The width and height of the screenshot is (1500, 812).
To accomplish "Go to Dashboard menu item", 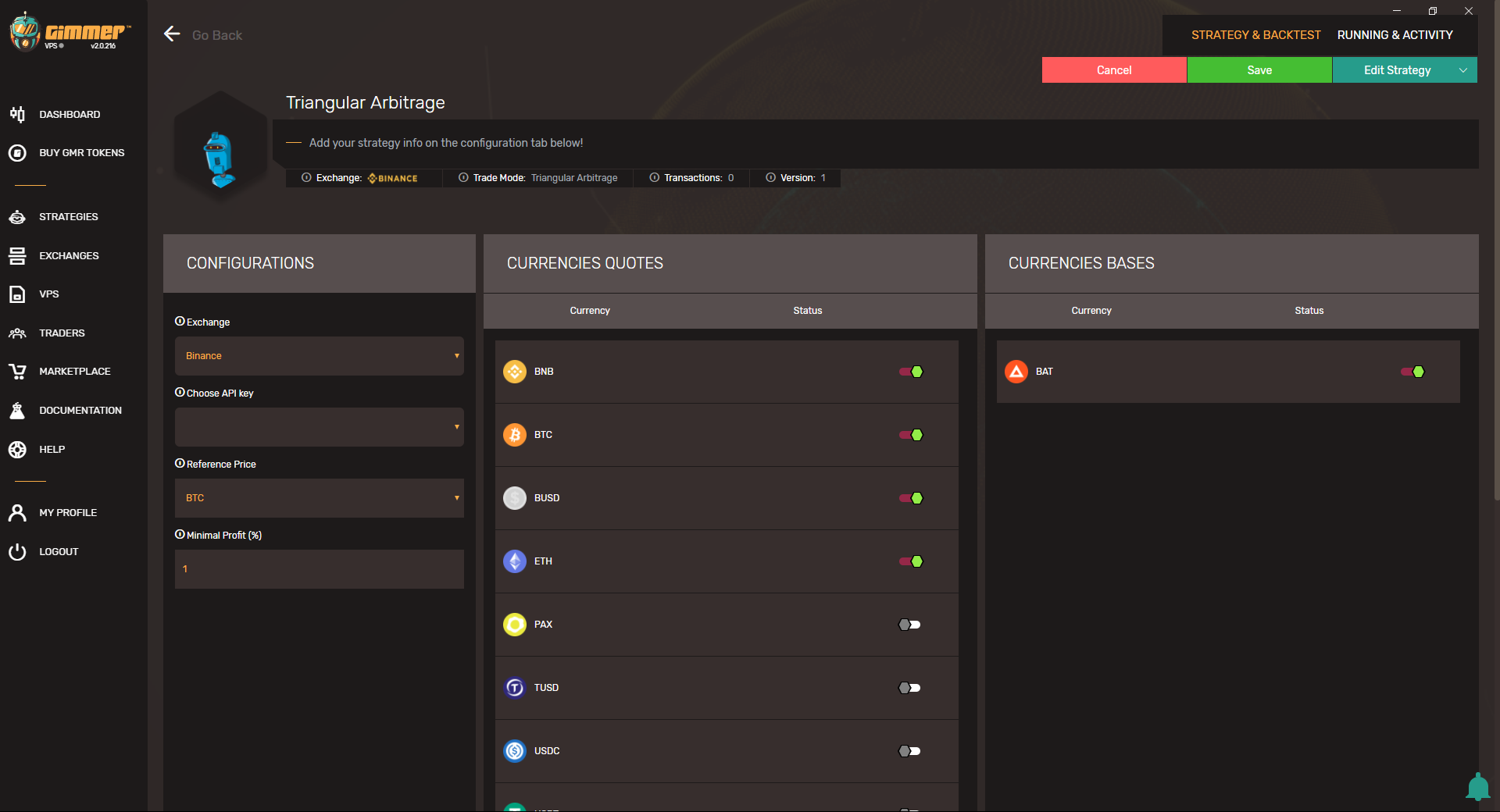I will pyautogui.click(x=70, y=115).
